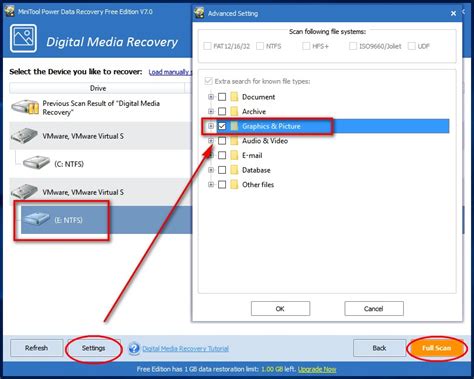Click the Drive column header
This screenshot has height=379, width=474.
tap(97, 88)
